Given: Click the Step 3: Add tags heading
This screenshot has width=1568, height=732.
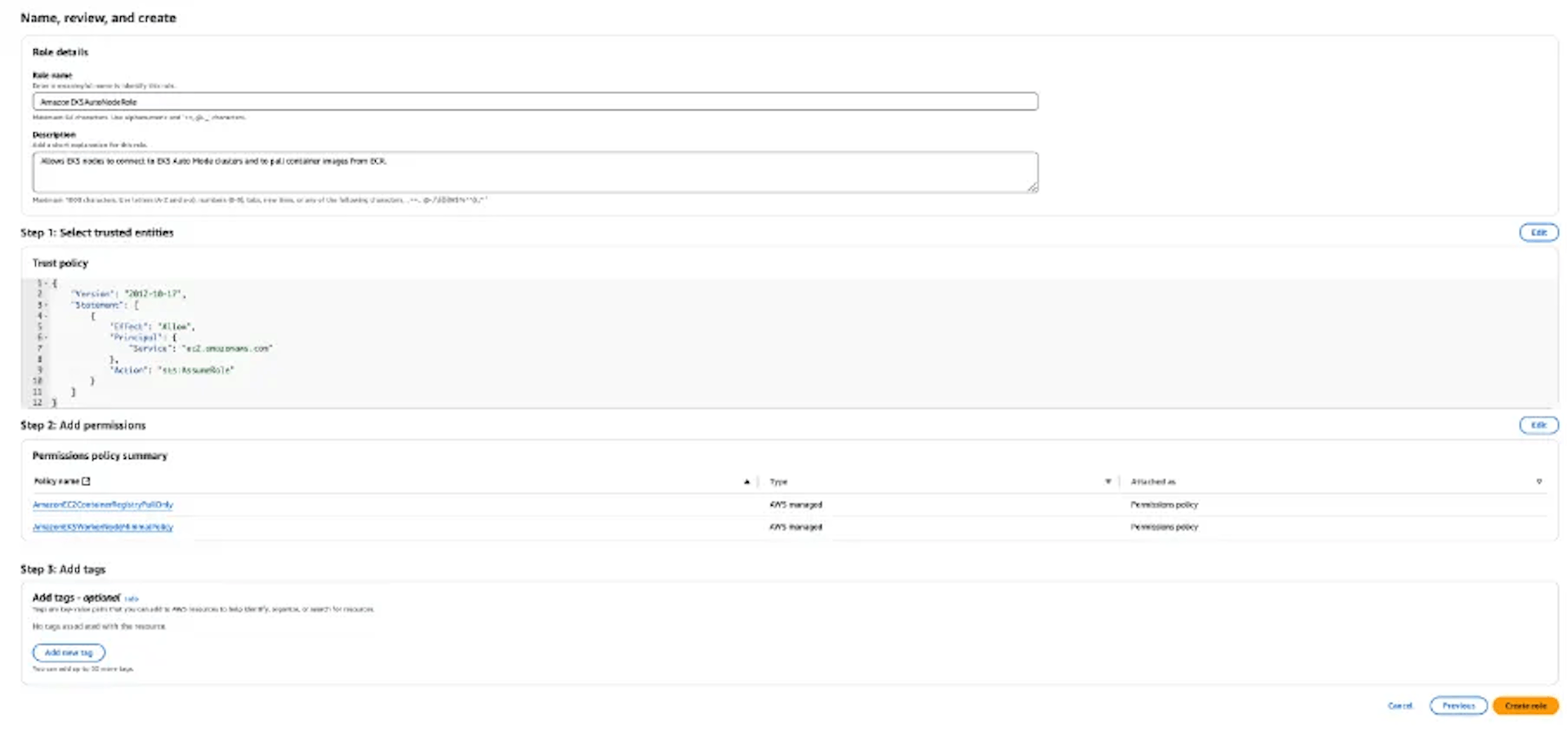Looking at the screenshot, I should (63, 569).
